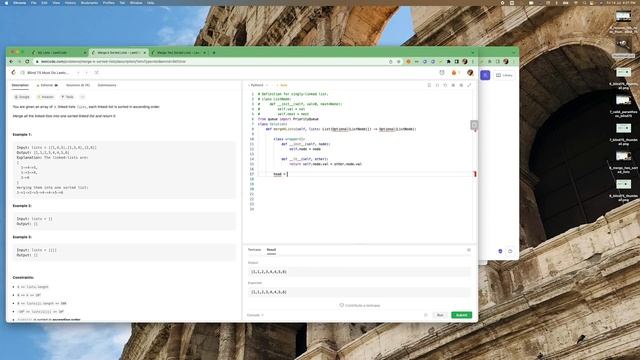
Task: Click Contribute a testcase link
Action: 360,305
